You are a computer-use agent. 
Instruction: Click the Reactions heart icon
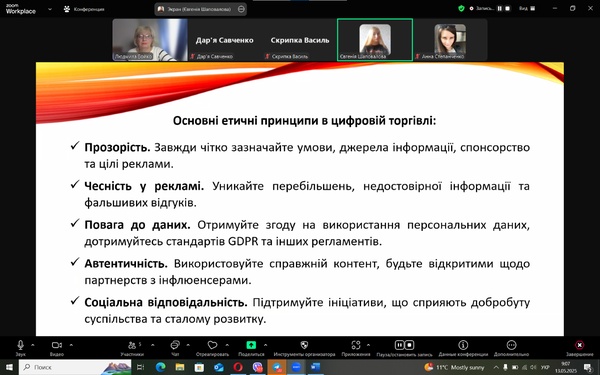pyautogui.click(x=212, y=347)
